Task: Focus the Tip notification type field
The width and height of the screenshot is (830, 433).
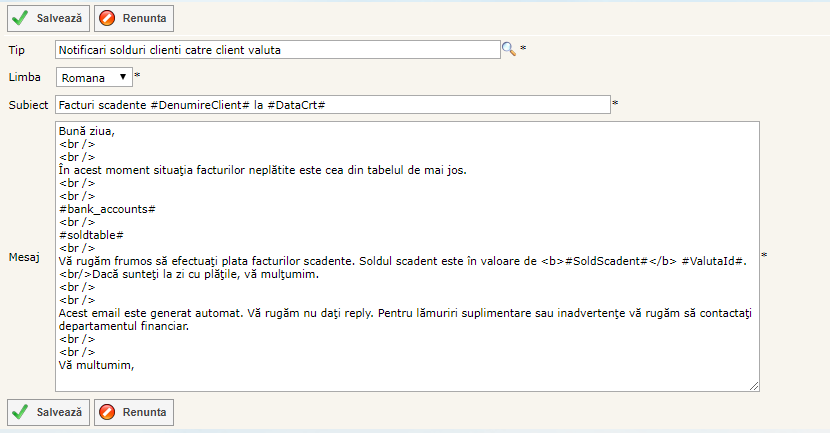Action: click(x=276, y=49)
